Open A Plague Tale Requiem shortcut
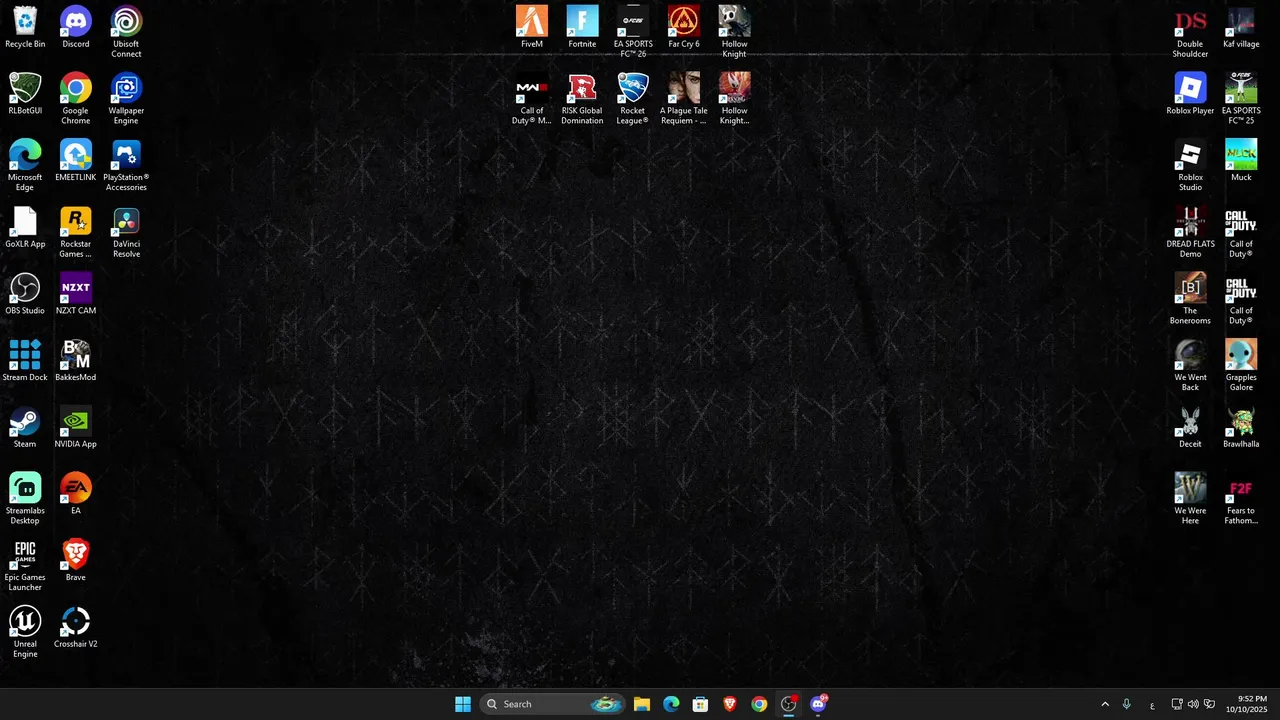 click(x=684, y=99)
